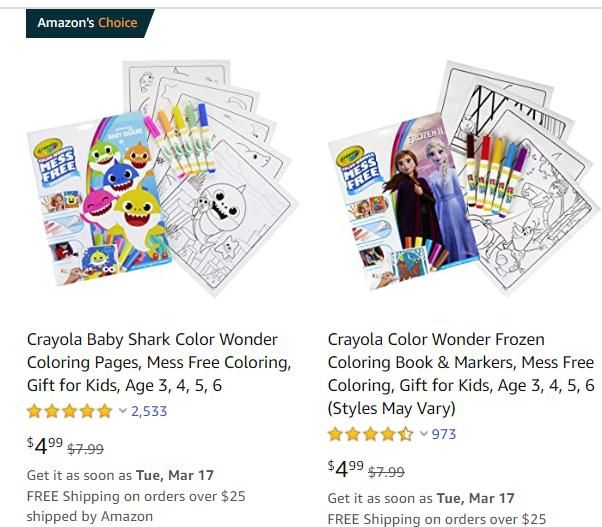The image size is (602, 527).
Task: Open the 973 customer reviews link
Action: (443, 434)
